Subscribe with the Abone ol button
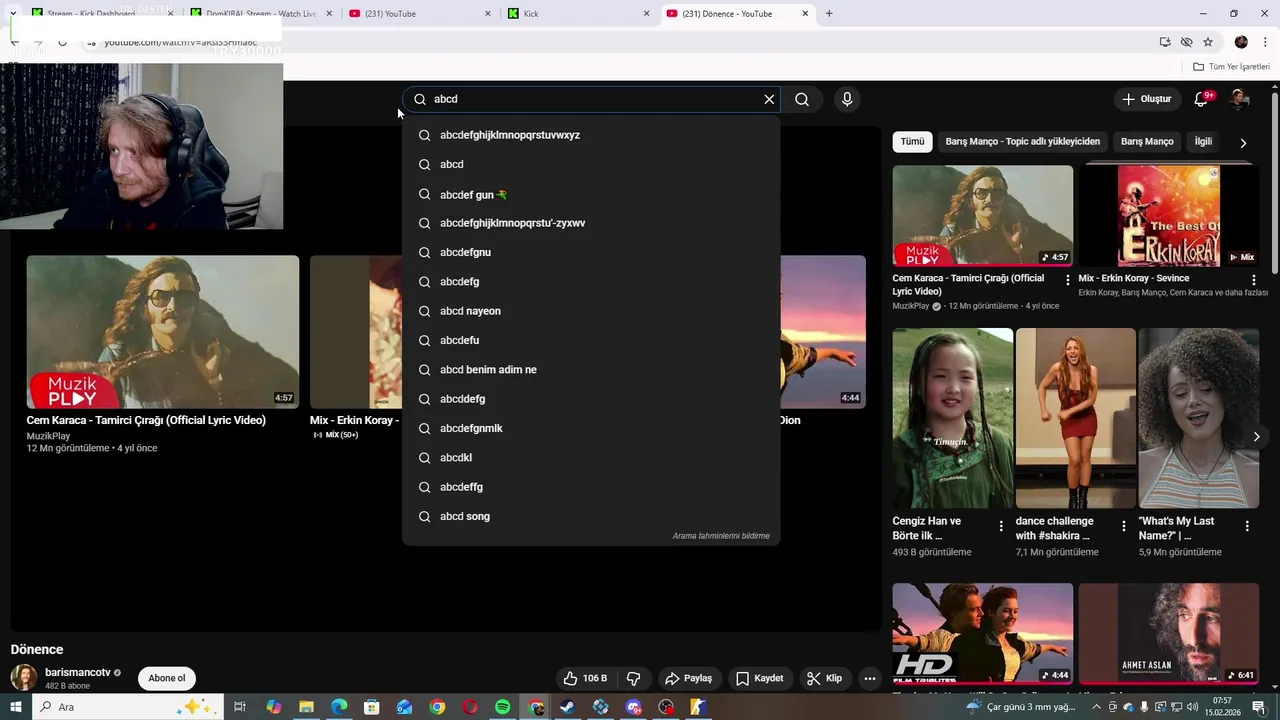This screenshot has width=1280, height=720. 167,678
